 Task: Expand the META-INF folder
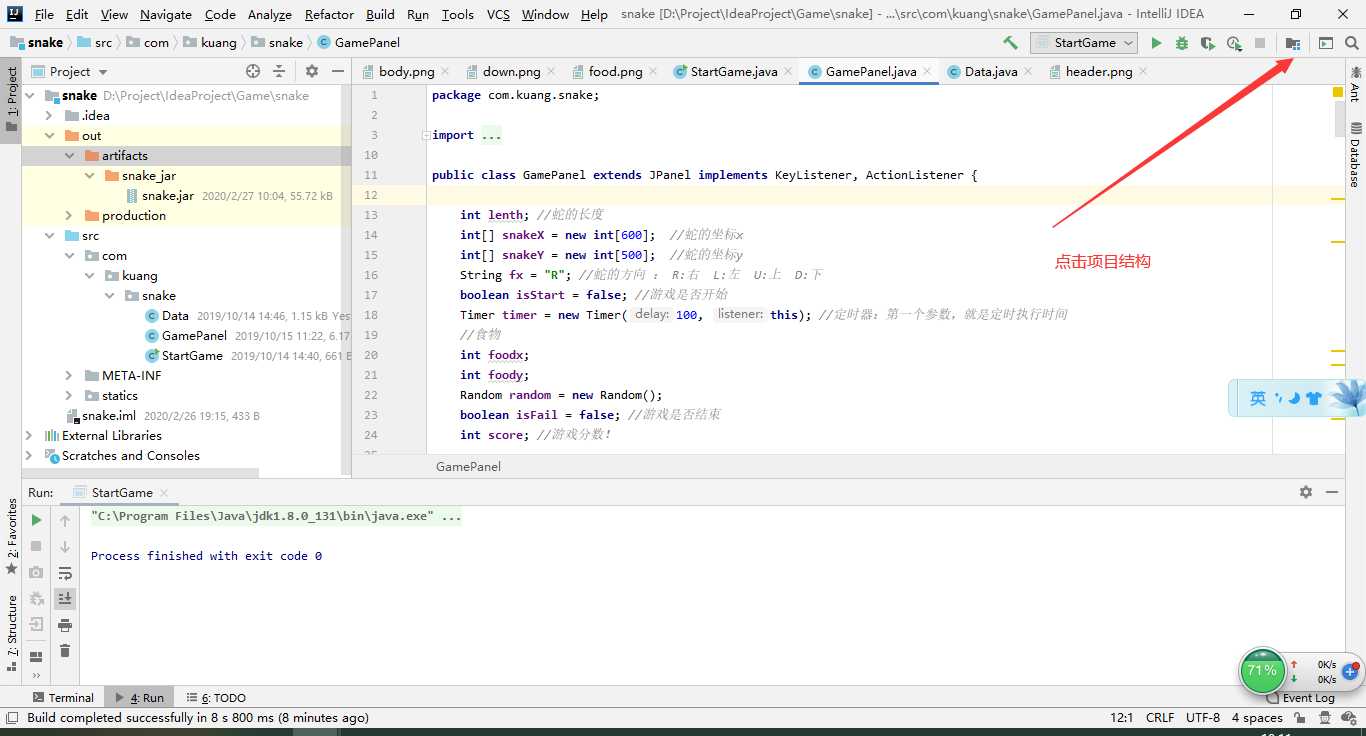69,376
